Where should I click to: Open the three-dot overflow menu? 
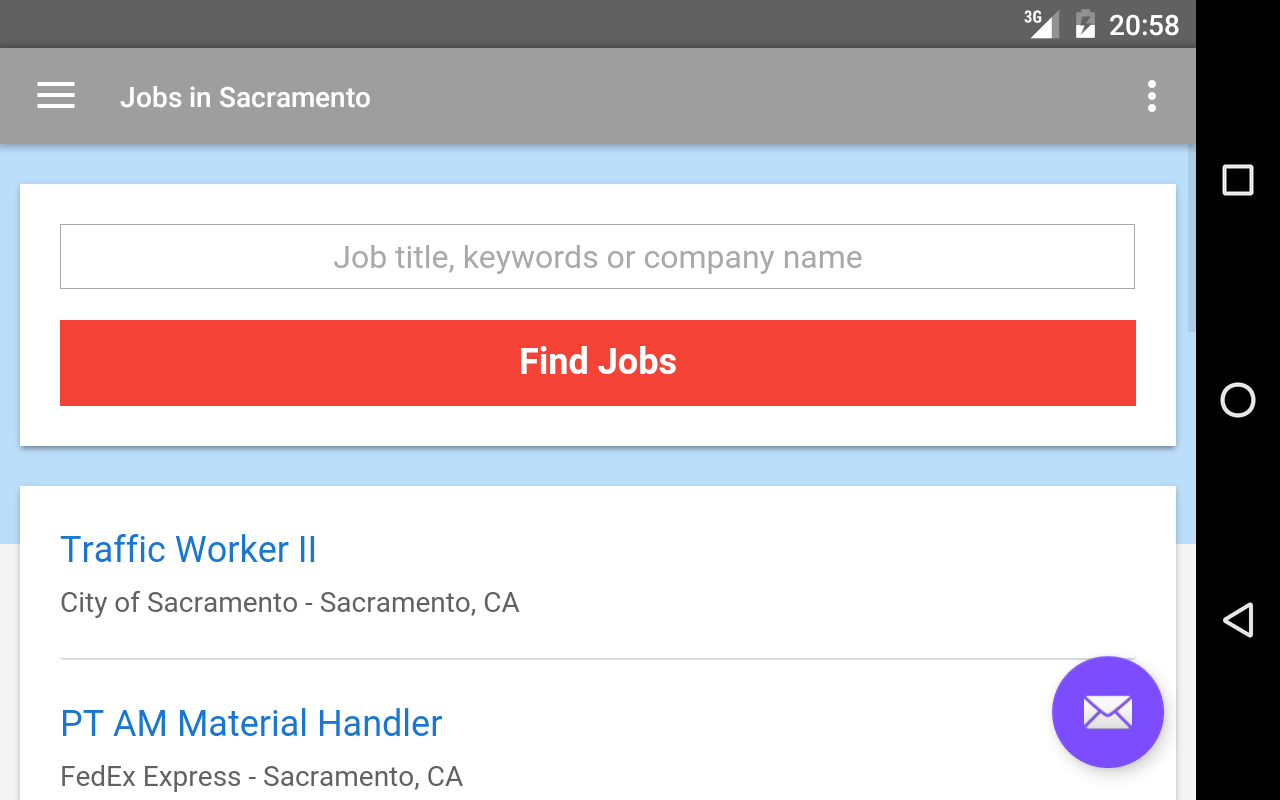tap(1152, 96)
